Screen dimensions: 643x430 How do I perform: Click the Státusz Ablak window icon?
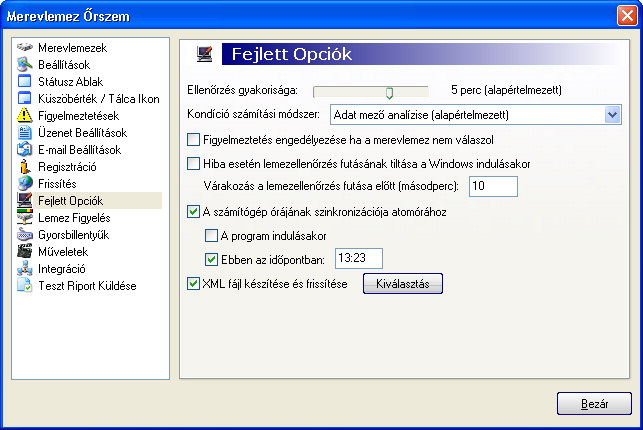pos(25,81)
